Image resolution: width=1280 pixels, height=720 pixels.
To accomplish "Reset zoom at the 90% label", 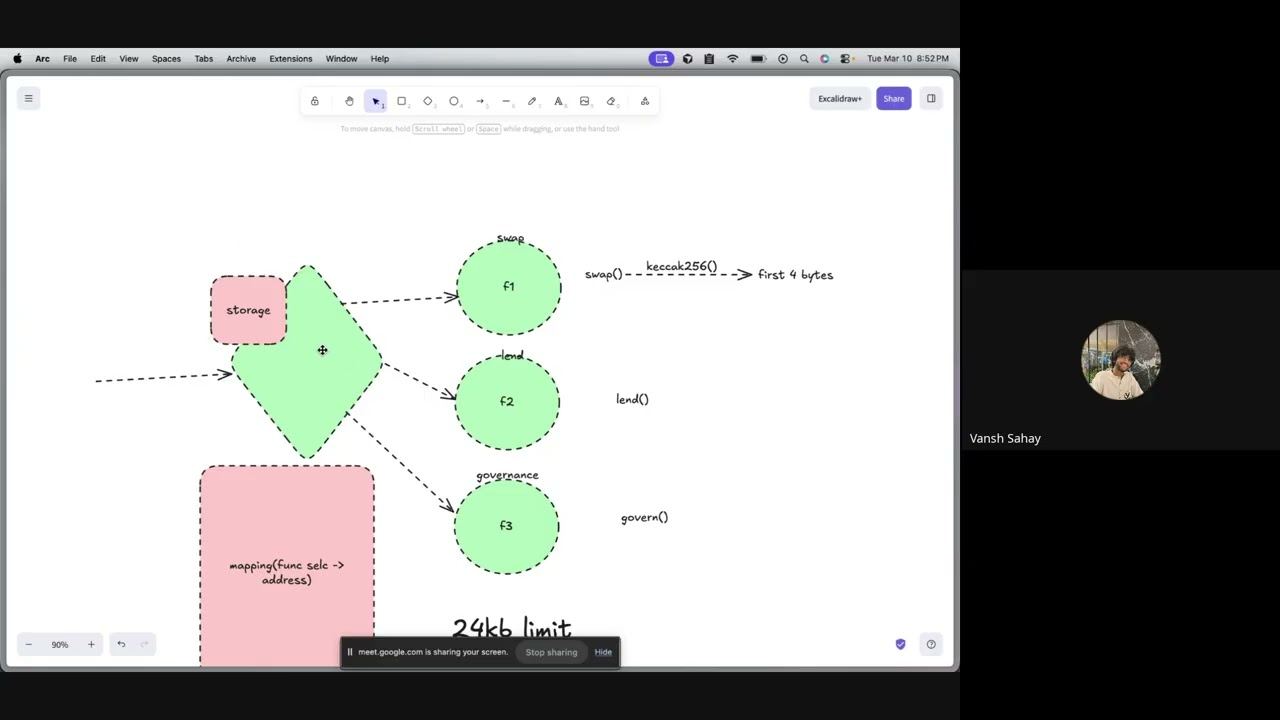I will 60,644.
